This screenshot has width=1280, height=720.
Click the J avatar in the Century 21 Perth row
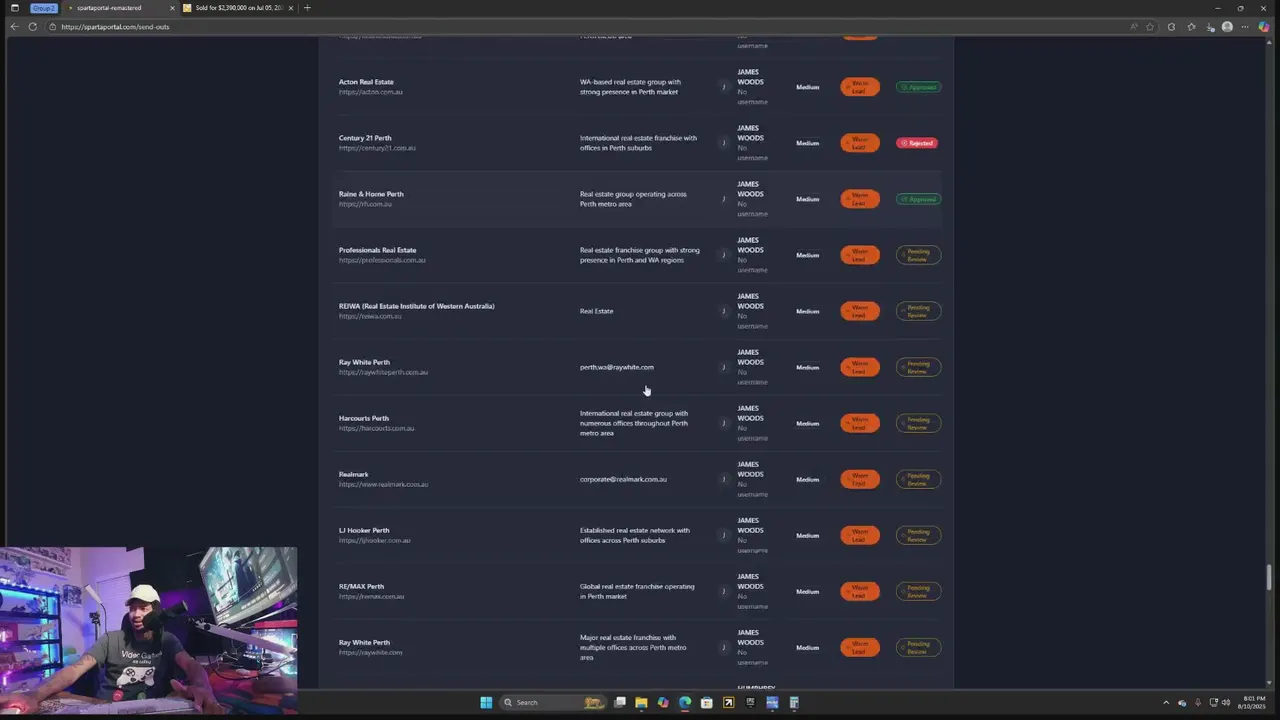724,143
